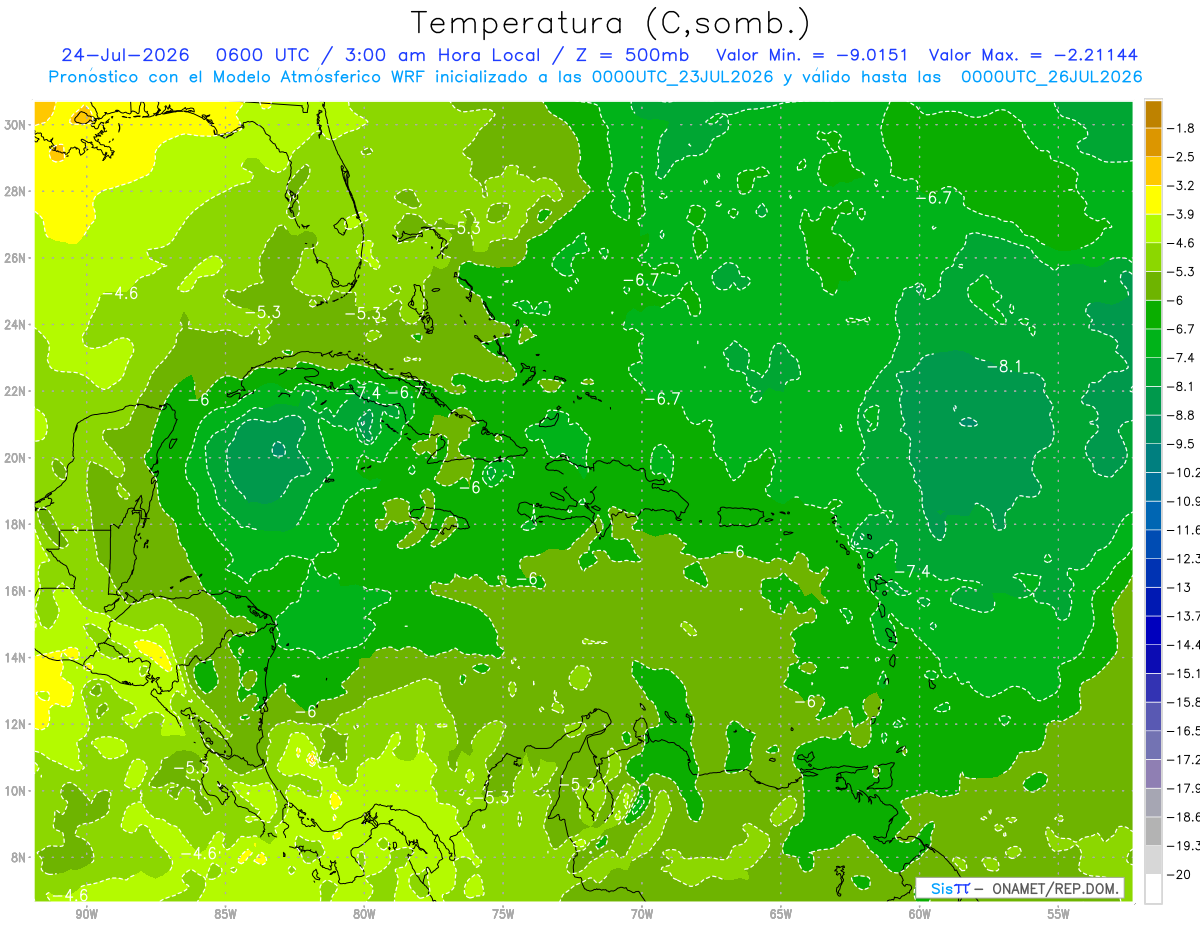The height and width of the screenshot is (927, 1200).
Task: Click the 65W longitude axis label
Action: (781, 914)
